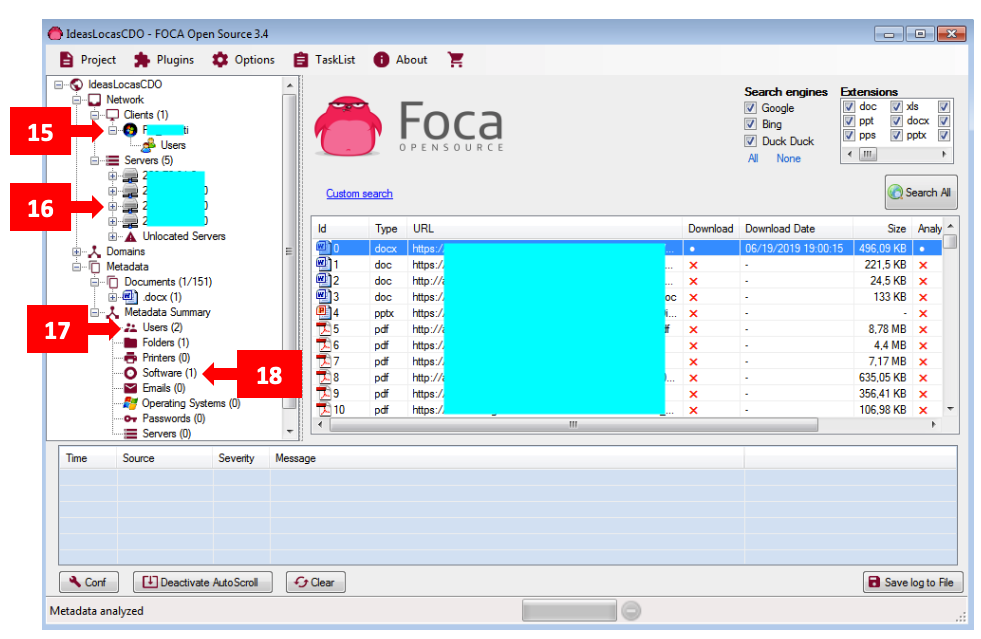Click the Servers (5) icon under Network
This screenshot has height=639, width=981.
[x=113, y=160]
